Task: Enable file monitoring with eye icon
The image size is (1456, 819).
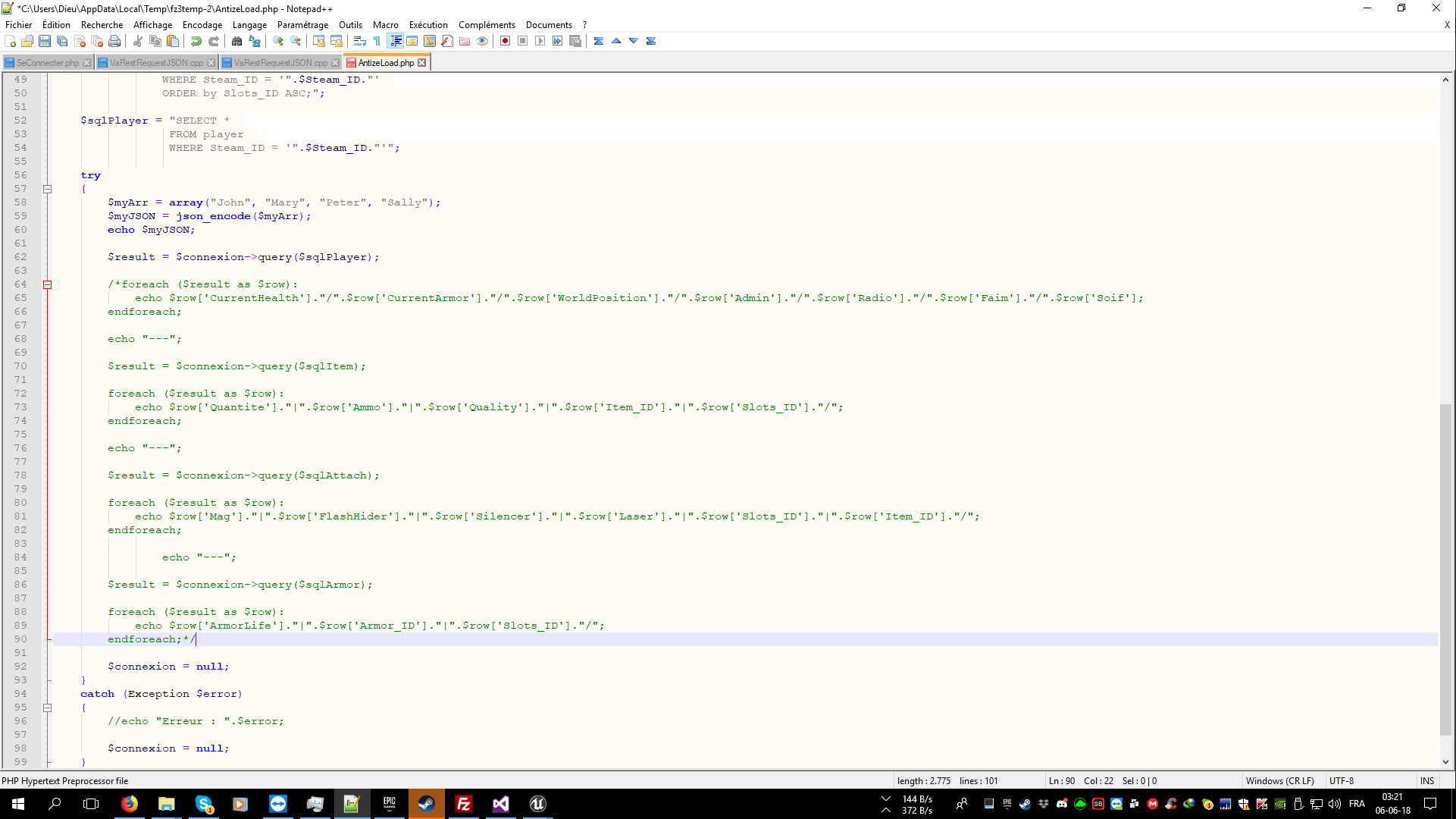Action: (483, 41)
